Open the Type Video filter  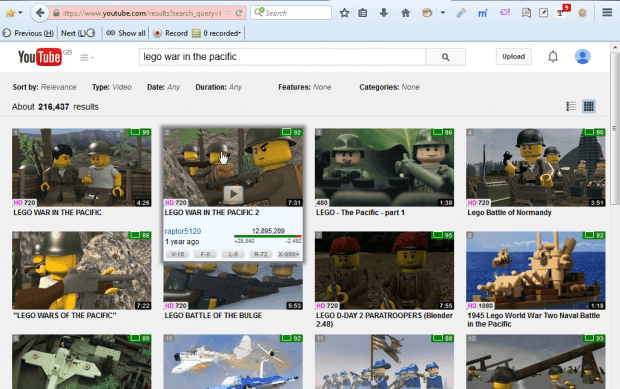click(x=112, y=87)
